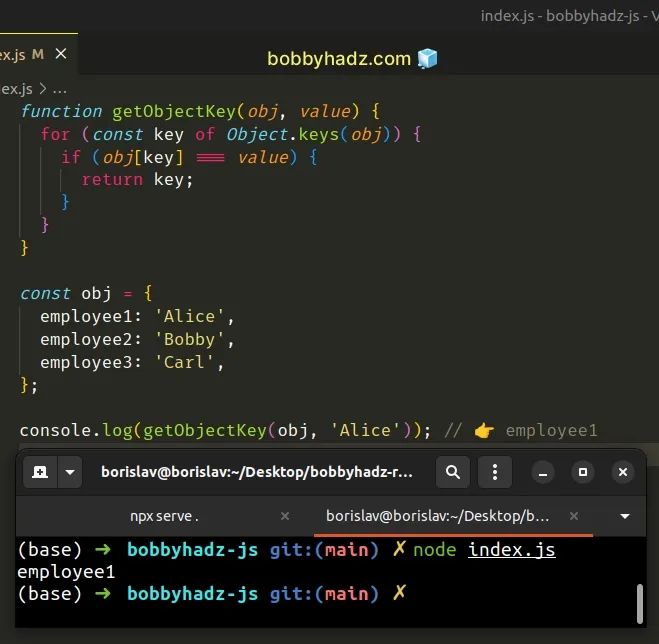The width and height of the screenshot is (659, 644).
Task: Click the 'Alice' string in employee1 line
Action: [x=190, y=316]
